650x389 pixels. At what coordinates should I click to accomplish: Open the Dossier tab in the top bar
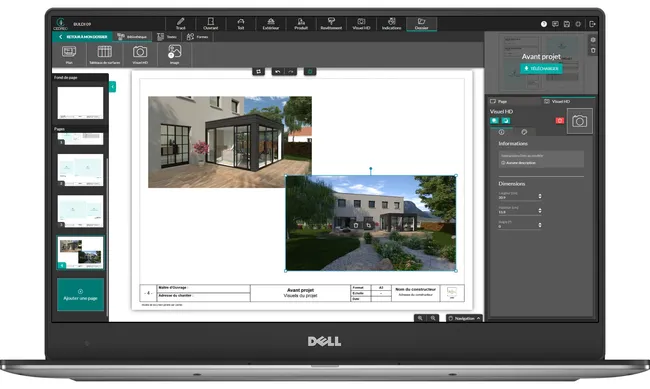pos(421,24)
